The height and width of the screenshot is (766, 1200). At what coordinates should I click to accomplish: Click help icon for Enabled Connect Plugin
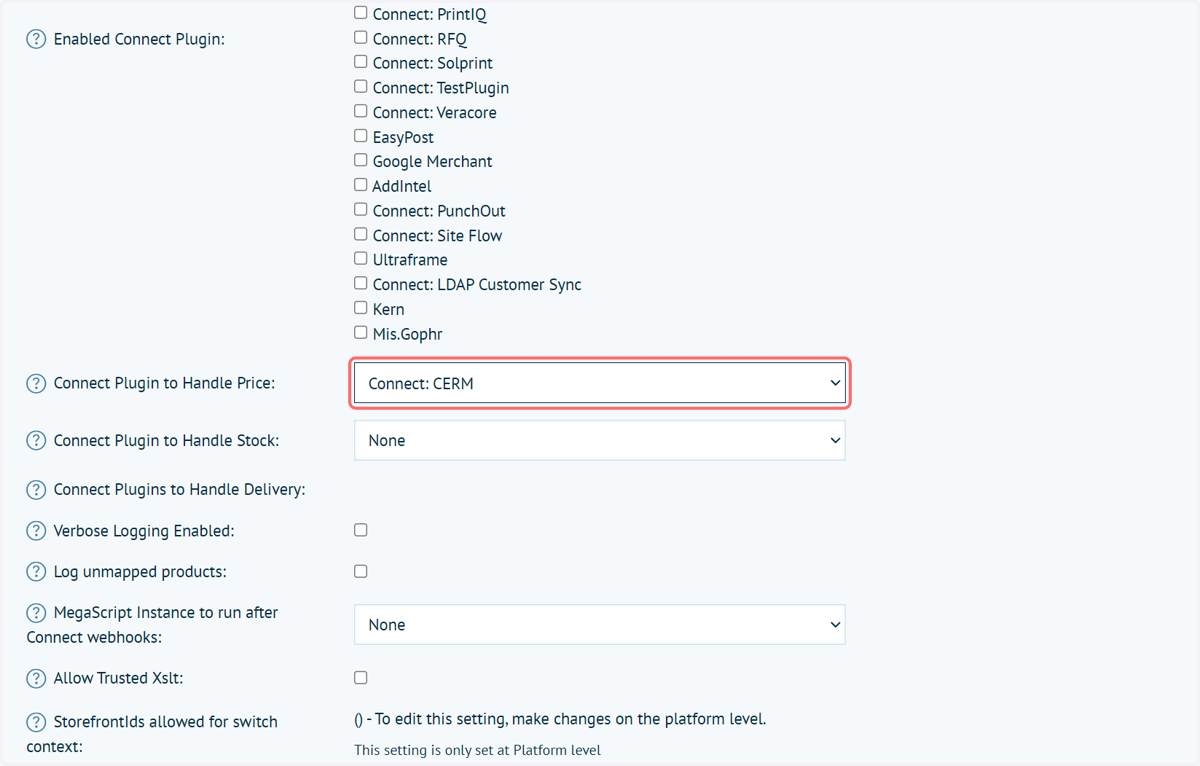click(x=36, y=40)
